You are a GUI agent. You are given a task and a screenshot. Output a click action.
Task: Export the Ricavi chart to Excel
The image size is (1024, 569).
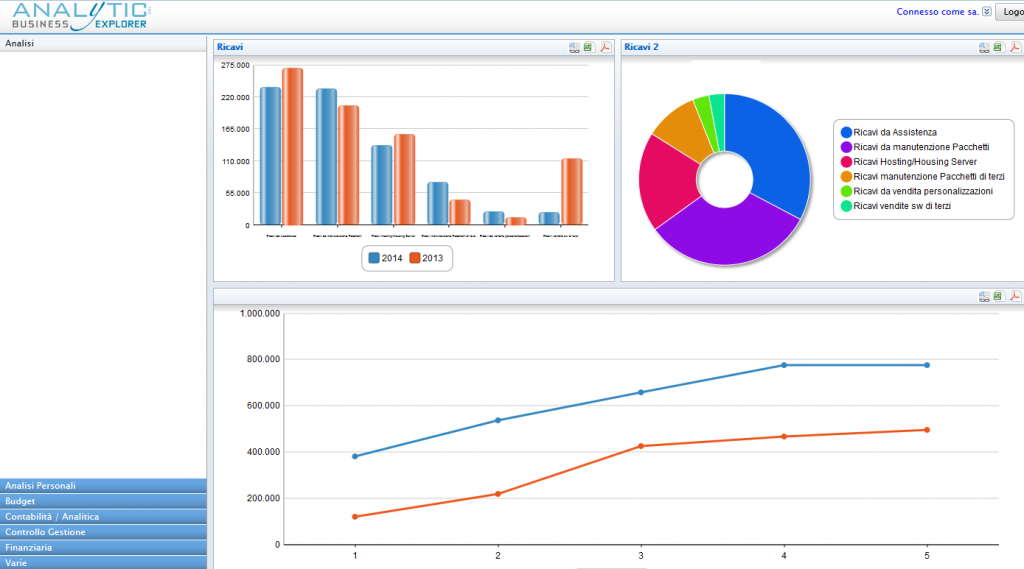point(589,47)
